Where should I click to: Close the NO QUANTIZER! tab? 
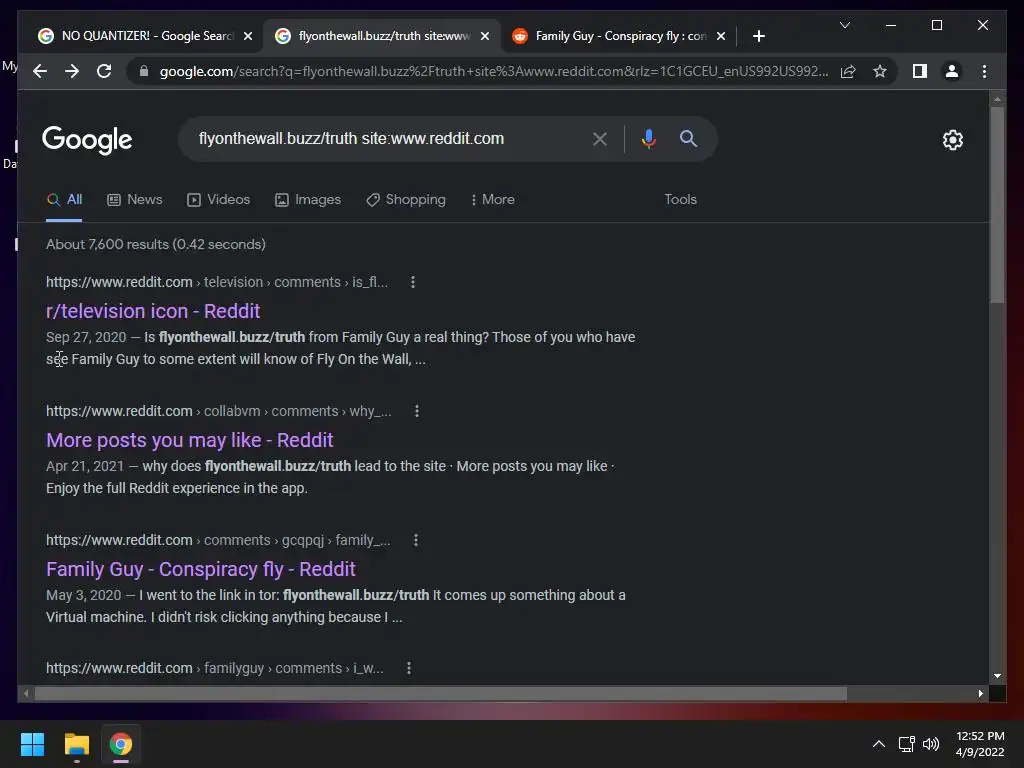[248, 36]
